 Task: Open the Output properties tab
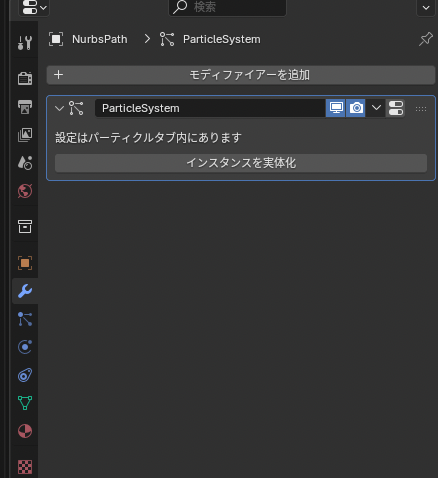click(x=25, y=107)
